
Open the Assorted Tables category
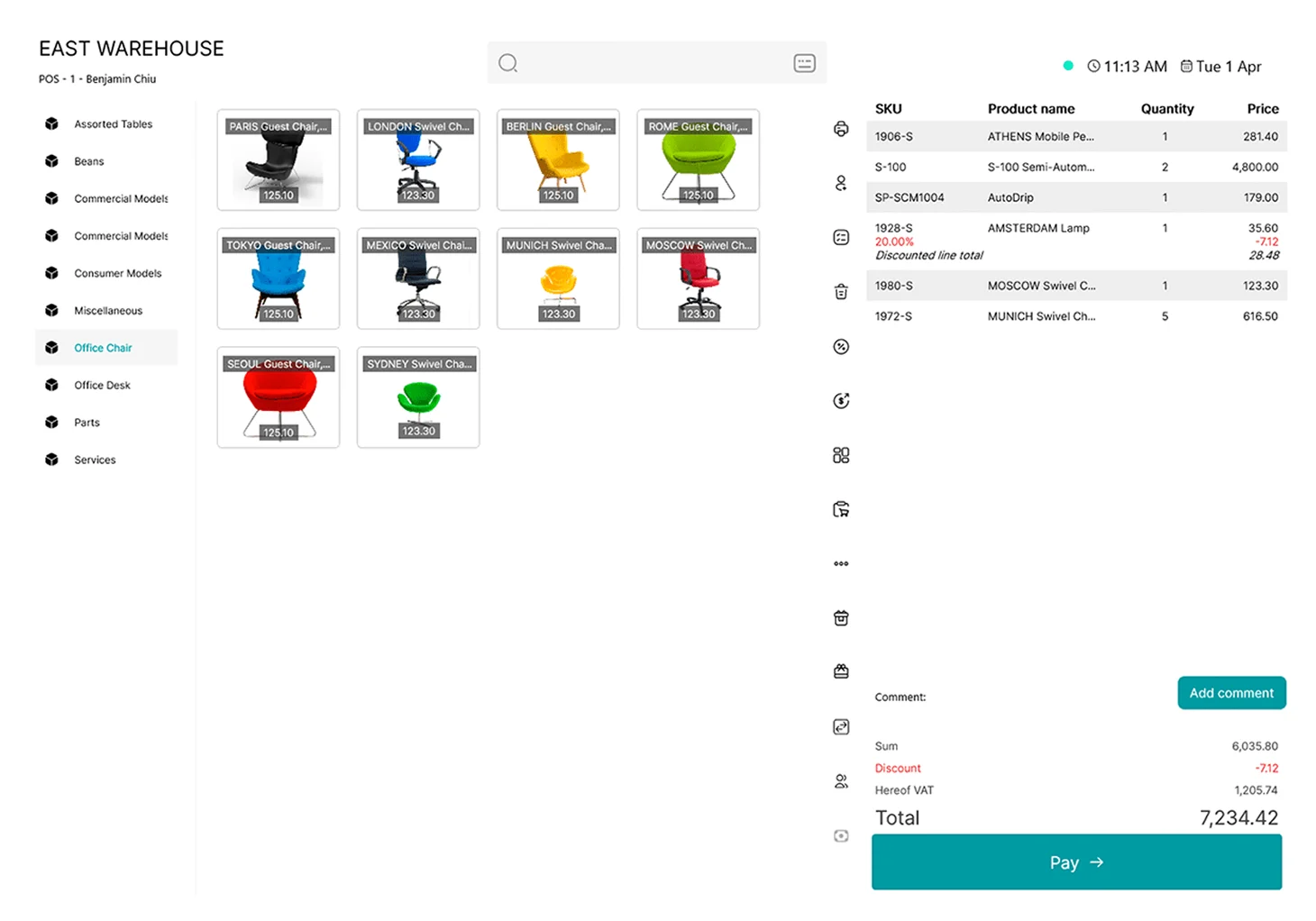[x=106, y=124]
